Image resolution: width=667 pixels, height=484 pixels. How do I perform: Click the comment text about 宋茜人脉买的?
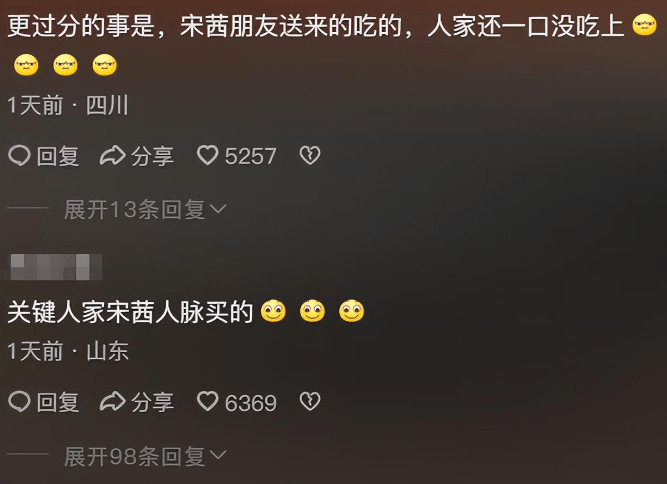(130, 312)
